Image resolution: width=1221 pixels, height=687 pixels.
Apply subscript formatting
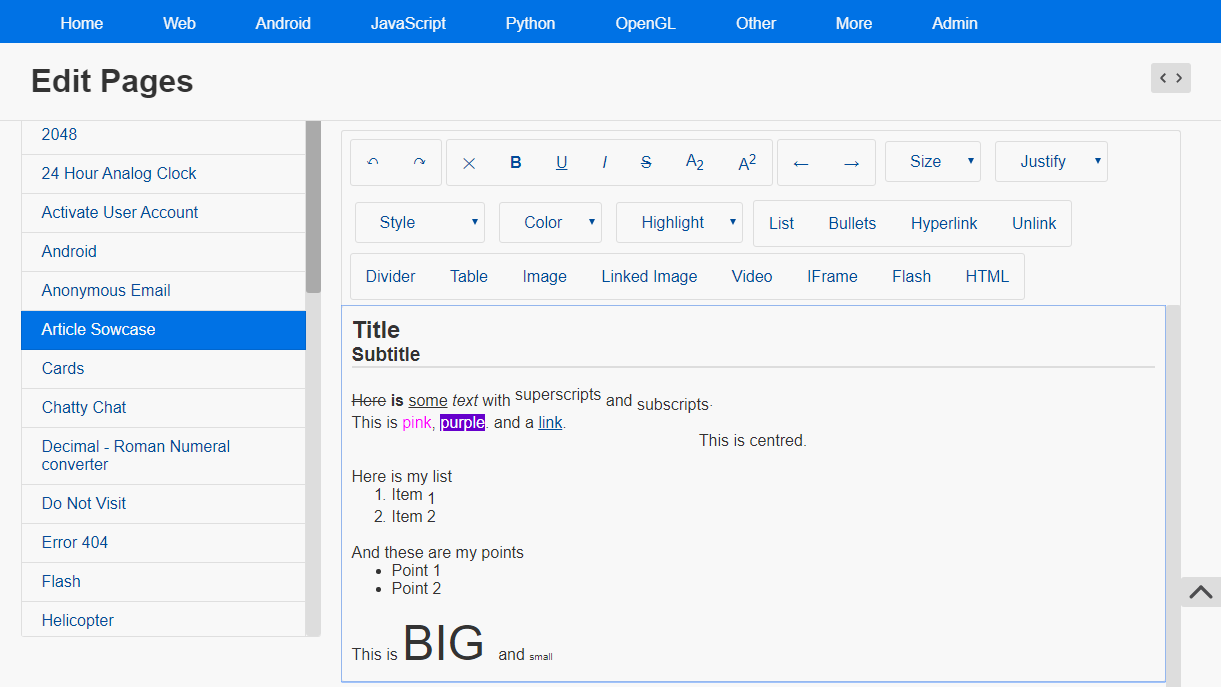[695, 163]
